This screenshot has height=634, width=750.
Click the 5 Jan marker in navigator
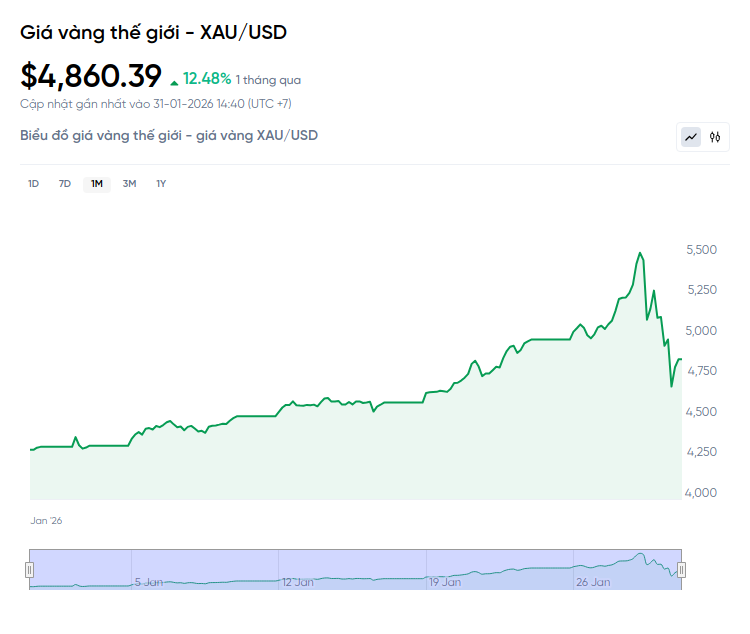(x=149, y=581)
